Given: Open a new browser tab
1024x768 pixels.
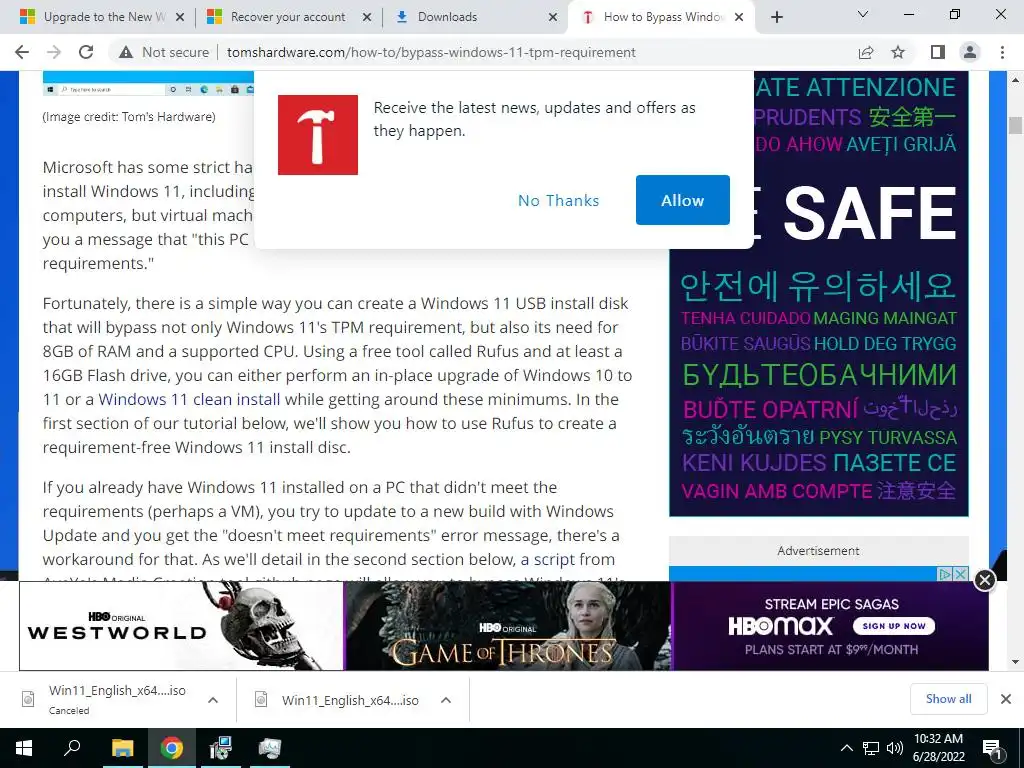Looking at the screenshot, I should 776,17.
